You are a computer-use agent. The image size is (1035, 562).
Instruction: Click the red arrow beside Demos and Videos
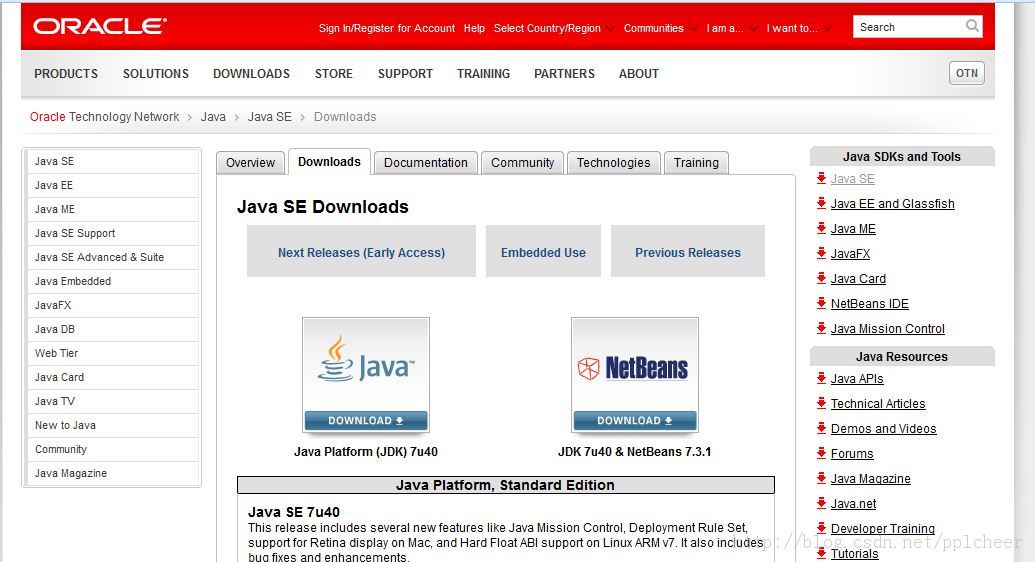(x=821, y=429)
